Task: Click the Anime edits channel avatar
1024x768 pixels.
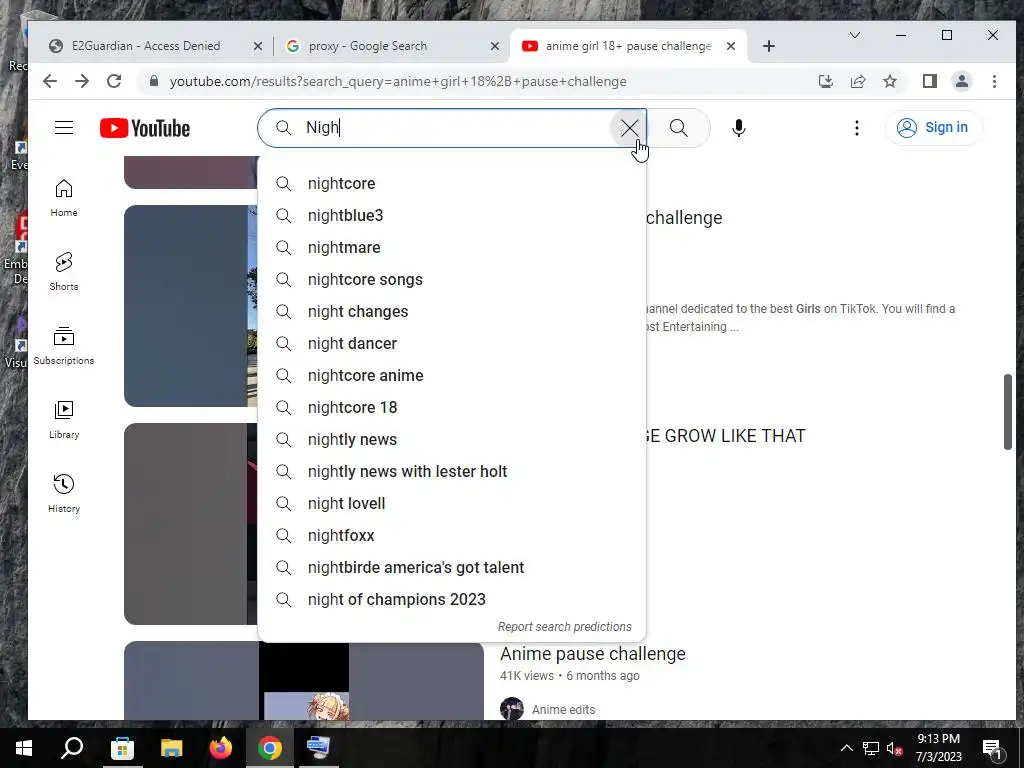Action: [x=511, y=709]
